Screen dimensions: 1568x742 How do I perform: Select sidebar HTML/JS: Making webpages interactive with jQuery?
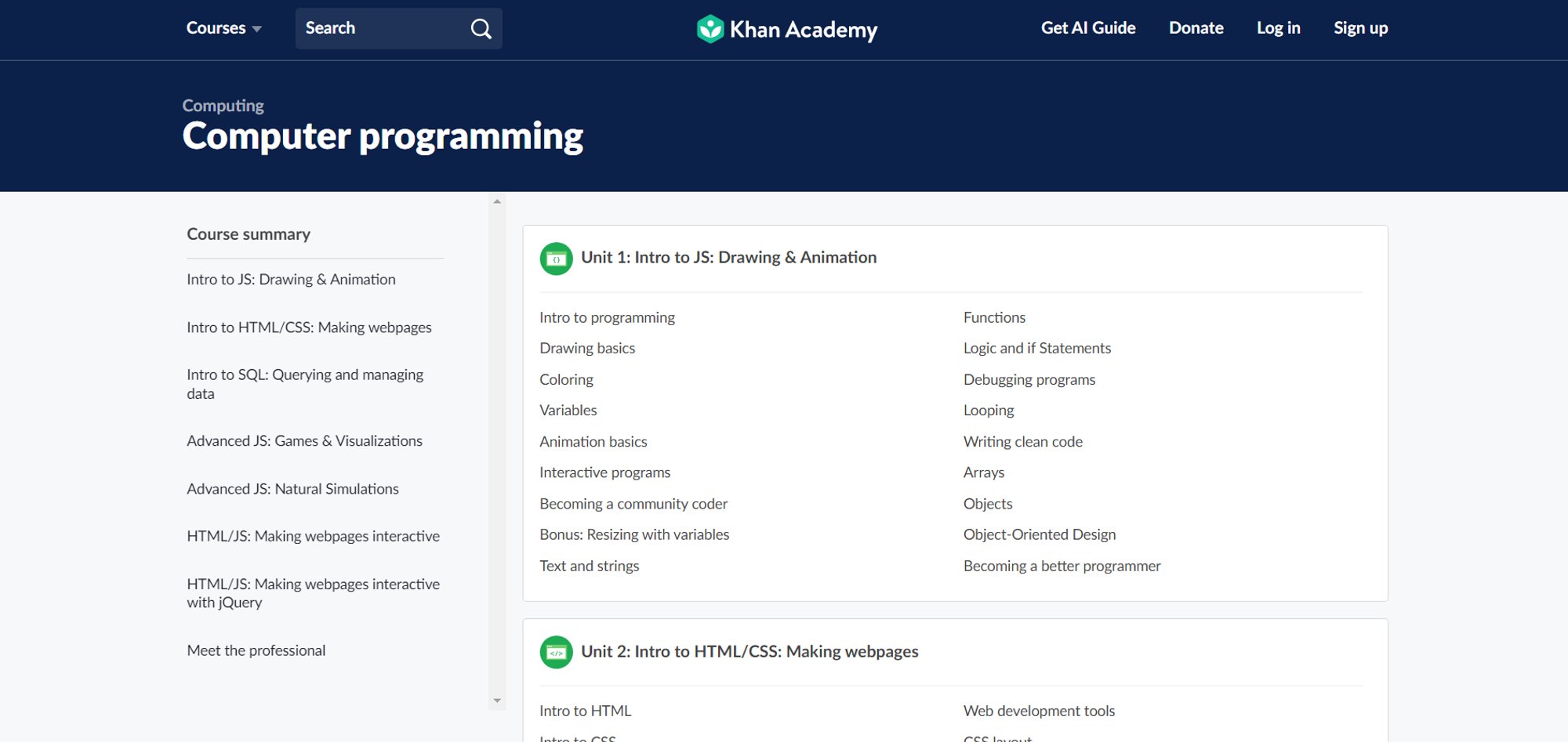point(313,593)
